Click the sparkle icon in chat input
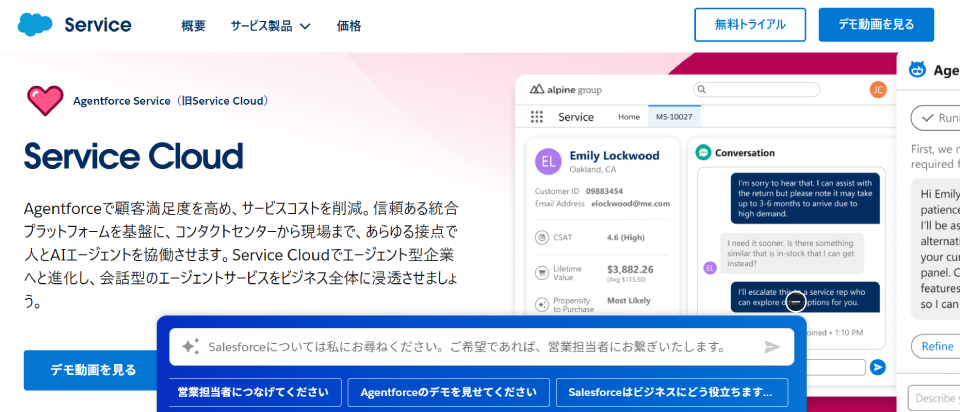Screen dimensions: 960x412 190,346
